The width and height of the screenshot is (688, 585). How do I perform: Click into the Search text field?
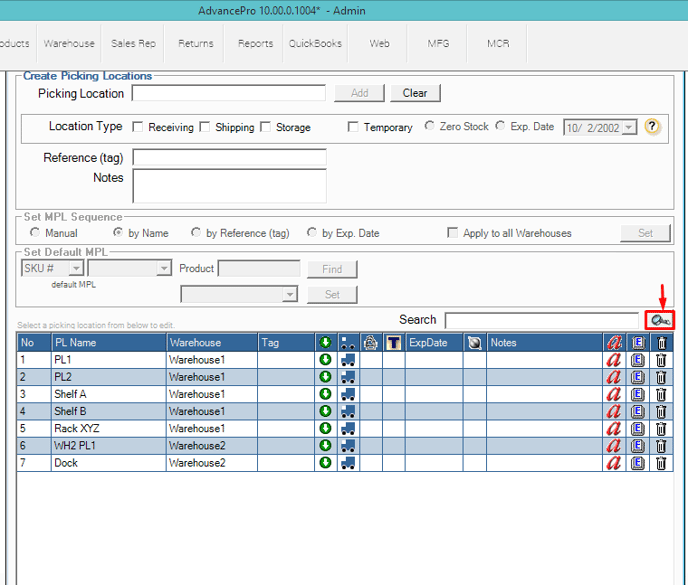click(541, 320)
